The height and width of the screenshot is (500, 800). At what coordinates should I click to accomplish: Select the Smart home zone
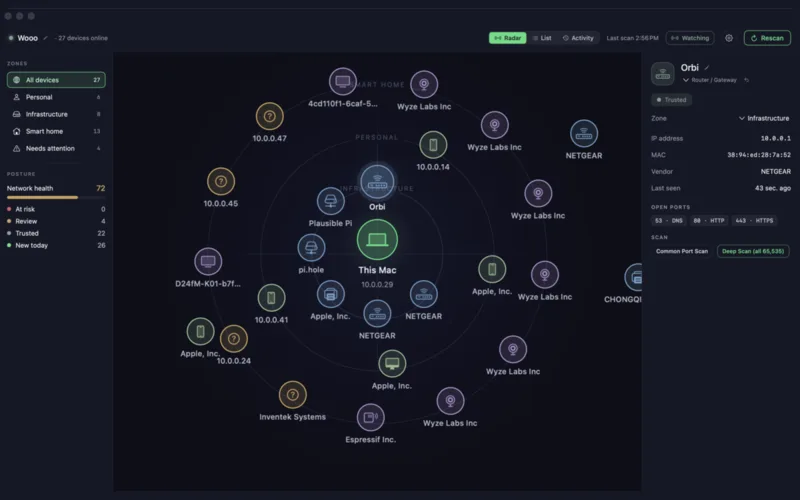(56, 131)
